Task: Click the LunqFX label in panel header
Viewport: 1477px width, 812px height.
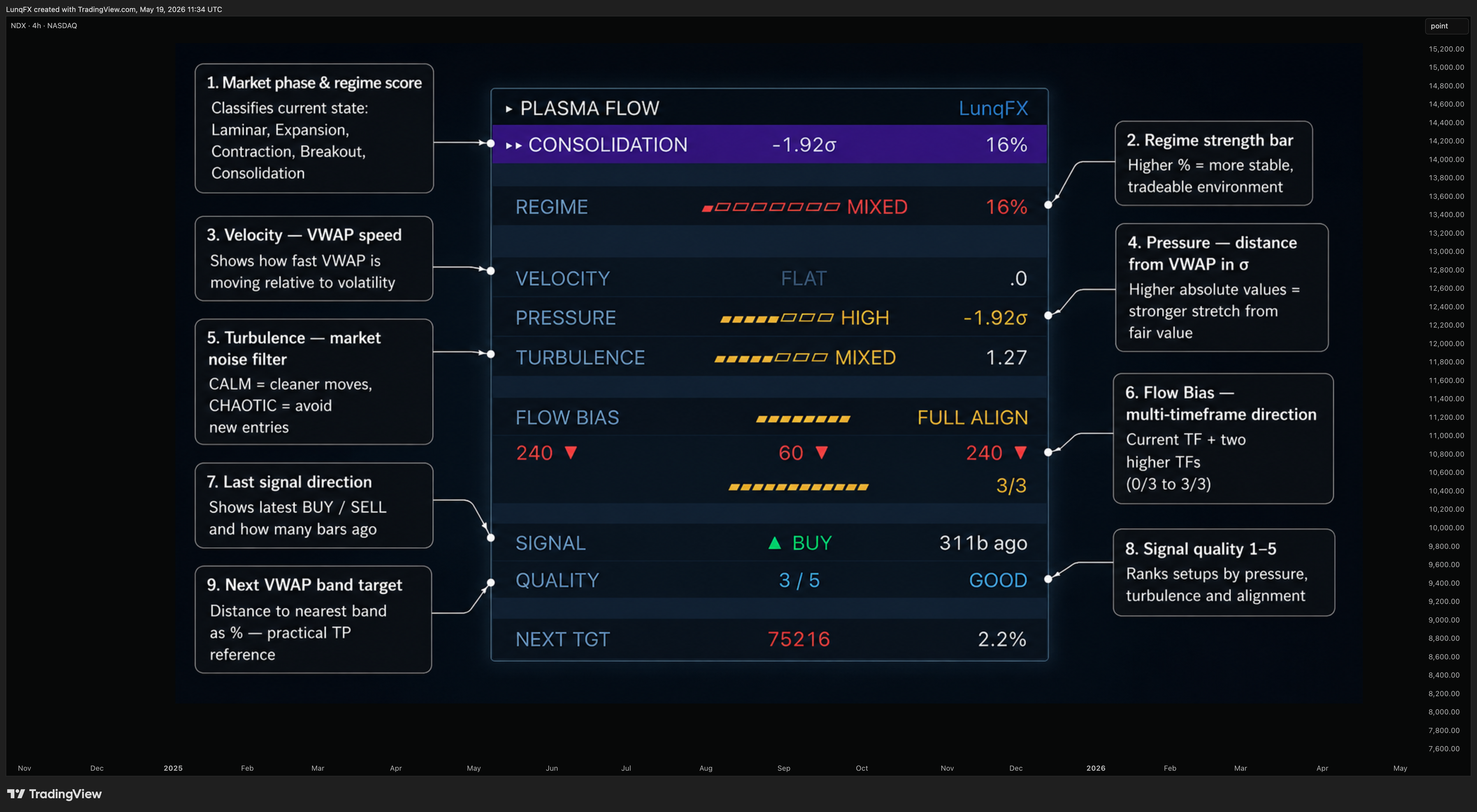Action: [993, 108]
